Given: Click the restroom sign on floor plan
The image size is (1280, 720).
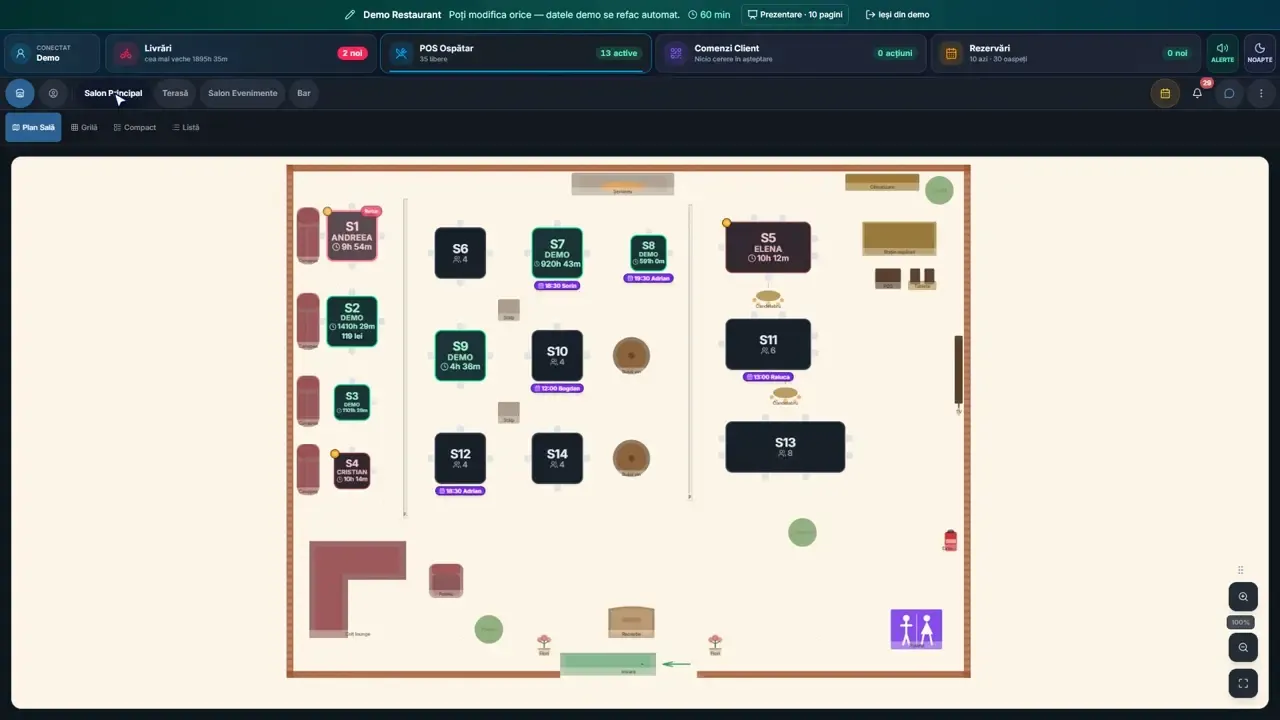Looking at the screenshot, I should 916,629.
